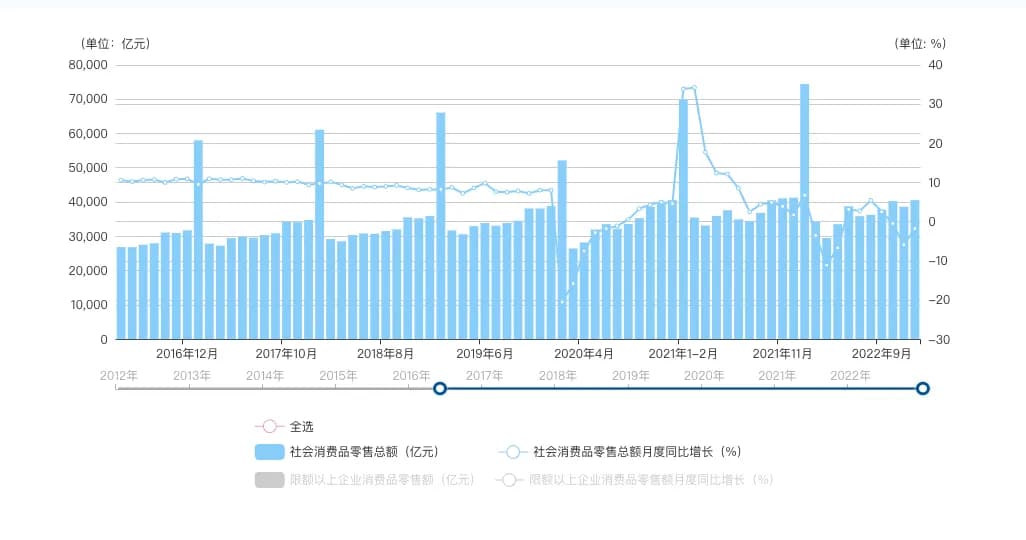The height and width of the screenshot is (540, 1026).
Task: Click the 60,000 left axis value
Action: pos(88,134)
